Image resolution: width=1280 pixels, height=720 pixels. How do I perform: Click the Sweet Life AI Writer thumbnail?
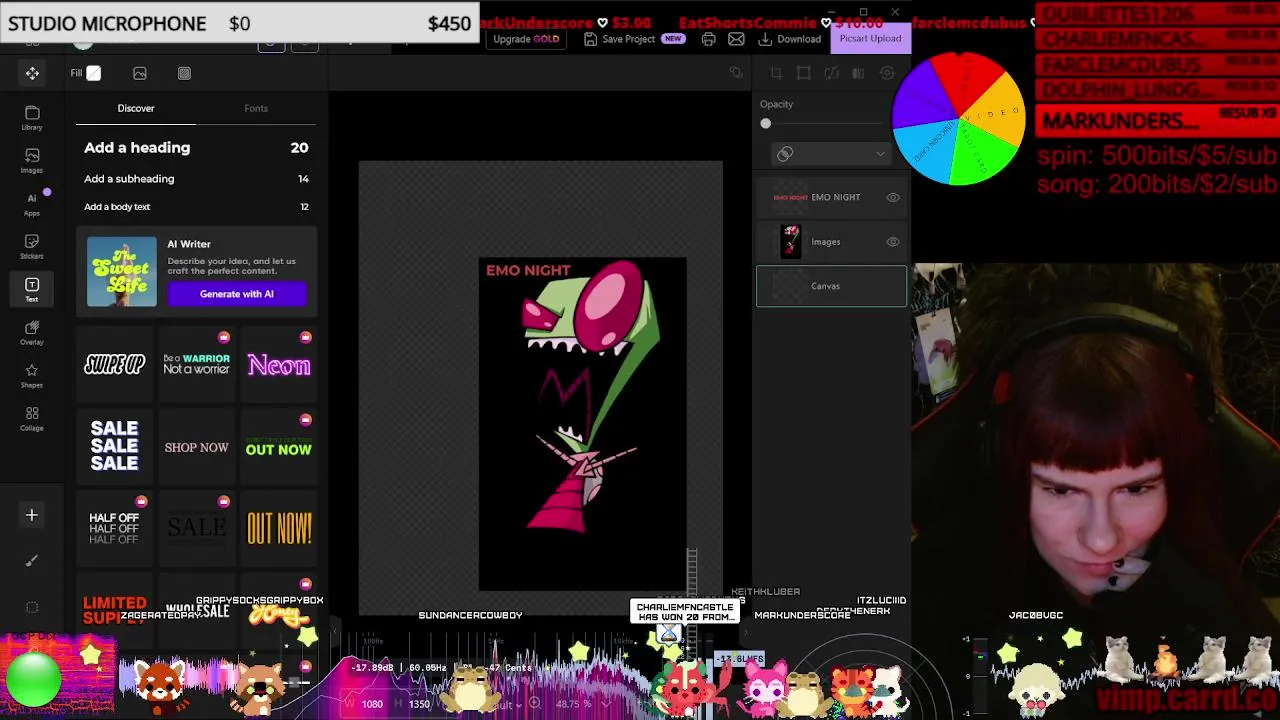(x=122, y=272)
